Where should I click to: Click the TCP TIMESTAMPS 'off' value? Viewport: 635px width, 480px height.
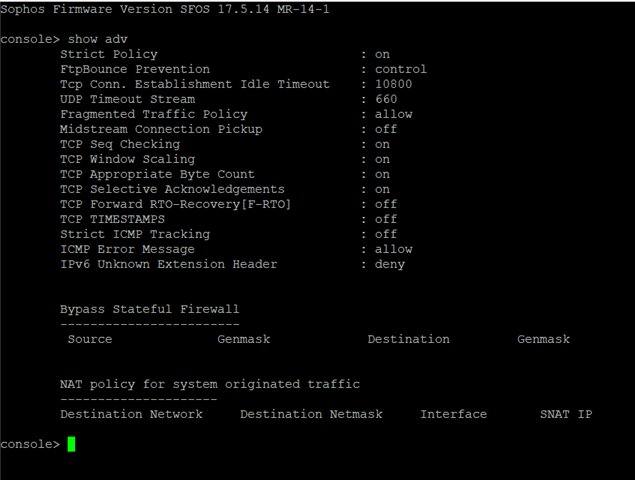[386, 219]
